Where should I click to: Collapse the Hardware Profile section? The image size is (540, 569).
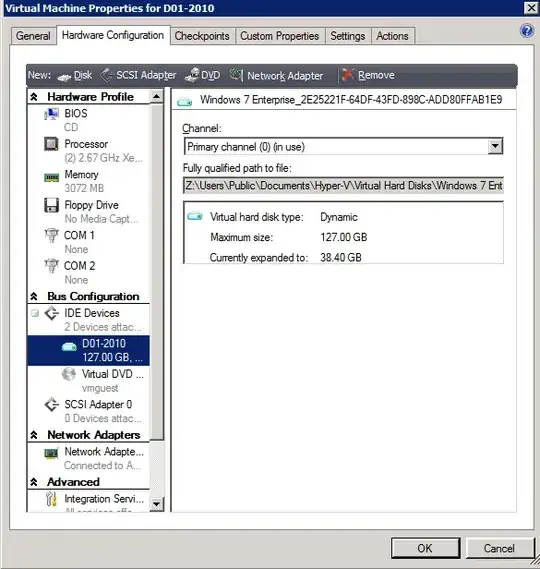point(34,97)
